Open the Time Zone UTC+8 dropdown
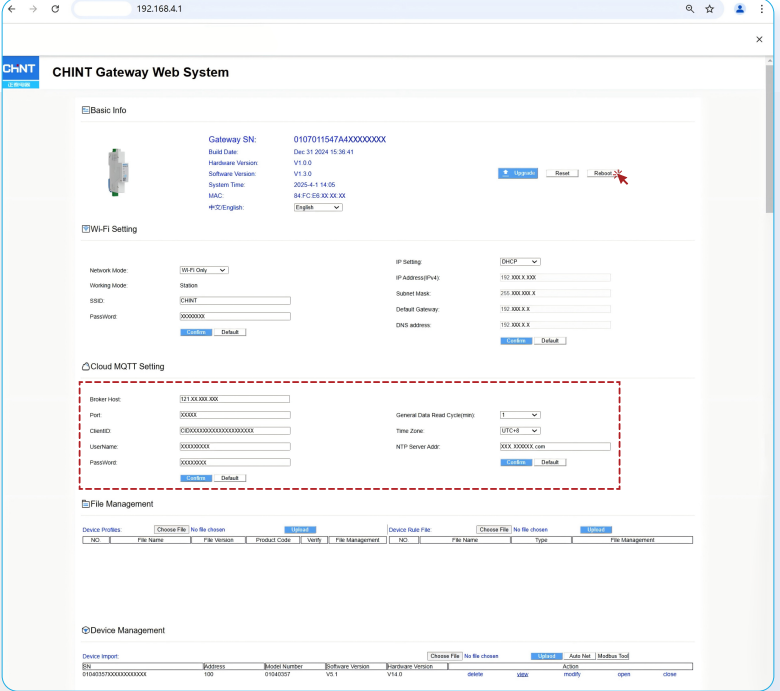 520,431
